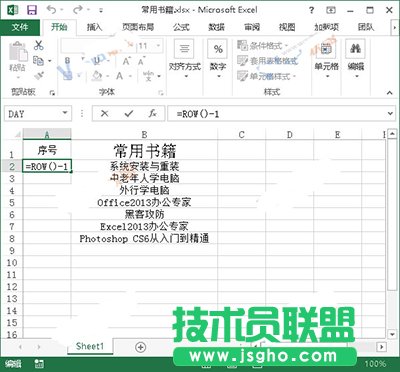Click the Increase Font Size icon
Screen dimensions: 400x372
126,61
